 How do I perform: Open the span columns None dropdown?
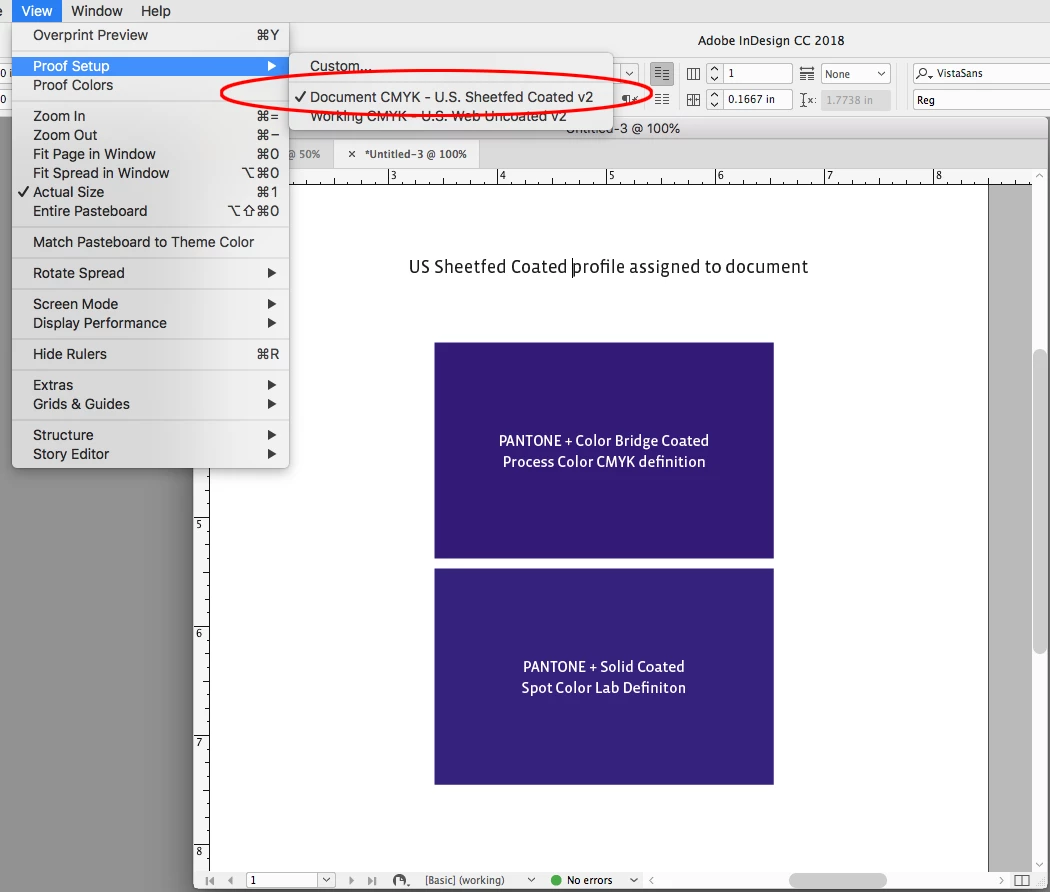point(856,74)
